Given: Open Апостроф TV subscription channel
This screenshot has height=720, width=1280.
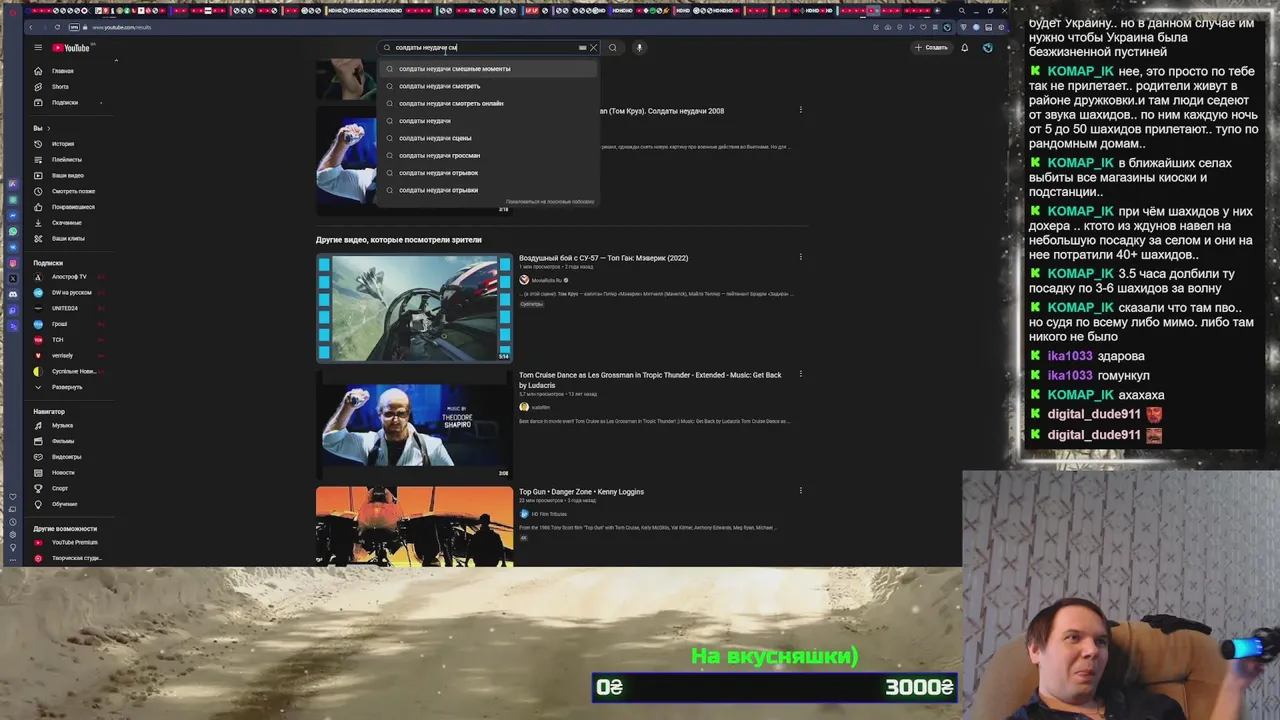Looking at the screenshot, I should tap(68, 277).
